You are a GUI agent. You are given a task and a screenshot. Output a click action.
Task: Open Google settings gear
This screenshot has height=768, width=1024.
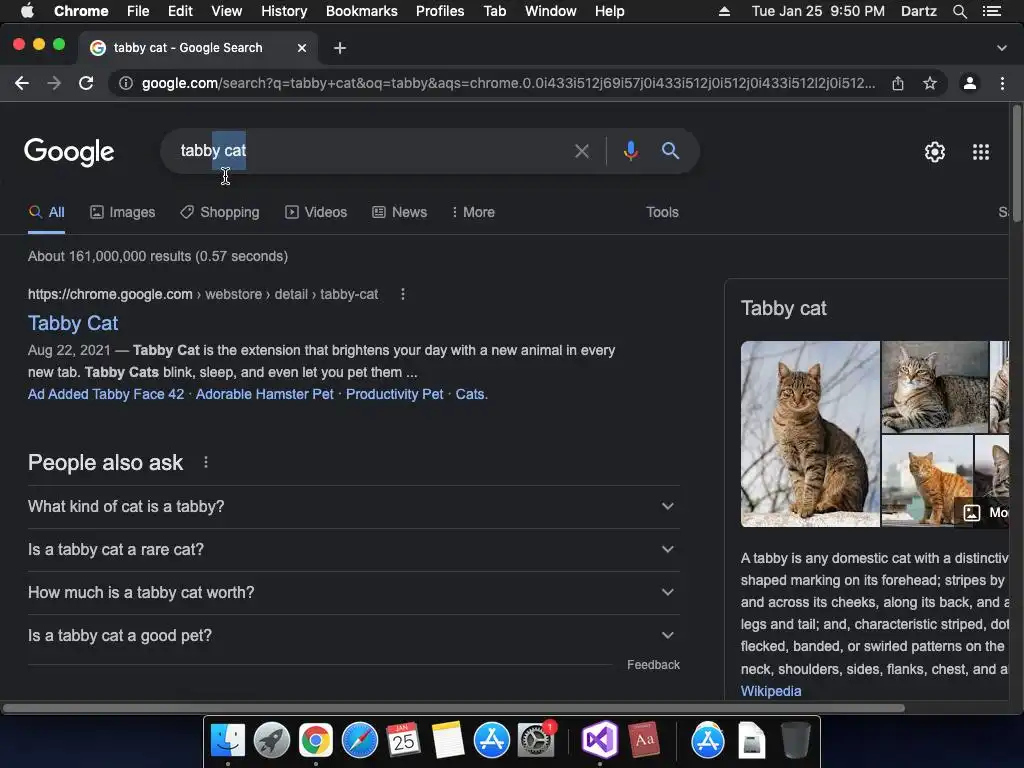point(935,152)
